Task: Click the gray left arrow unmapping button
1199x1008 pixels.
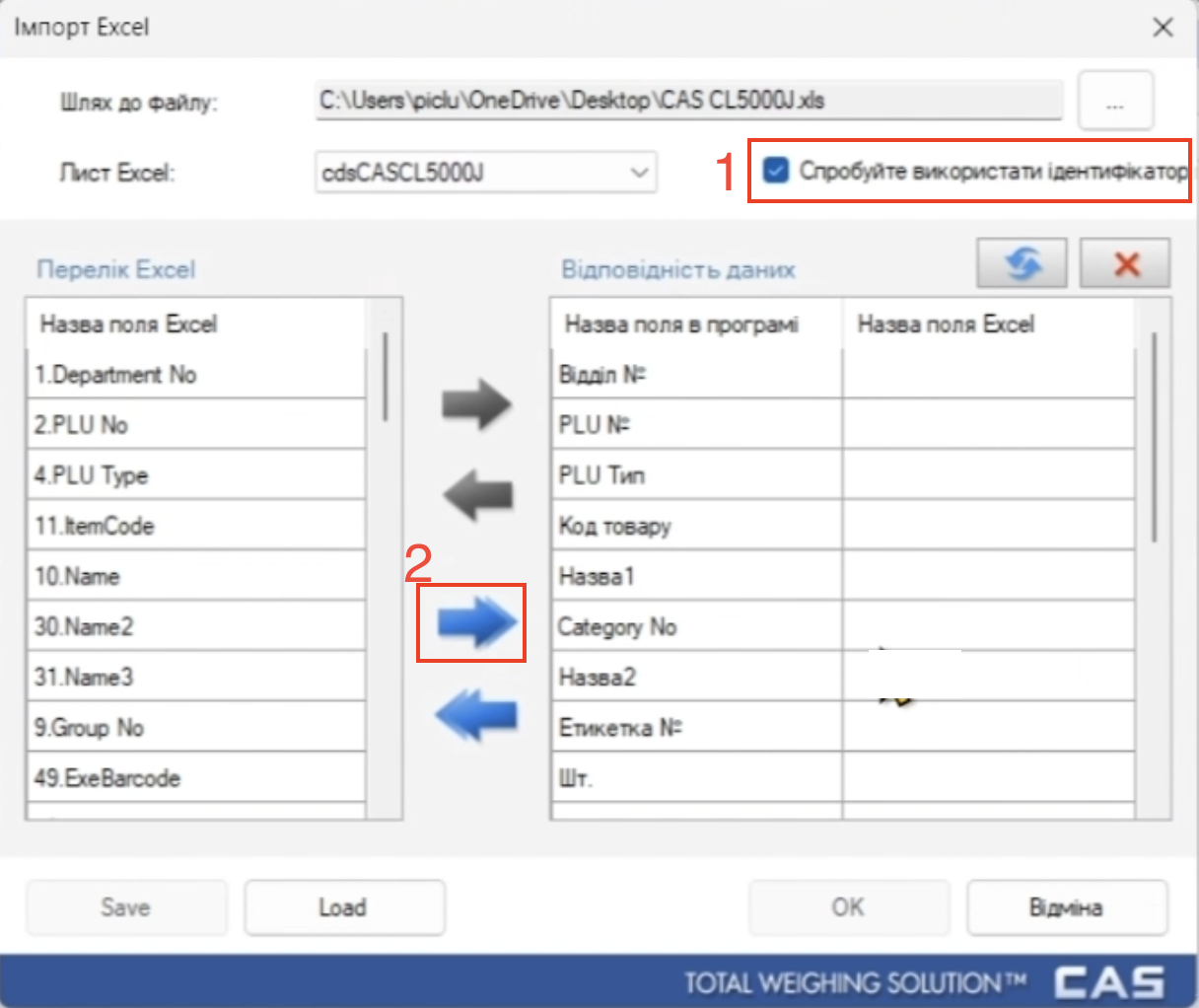Action: pyautogui.click(x=476, y=494)
